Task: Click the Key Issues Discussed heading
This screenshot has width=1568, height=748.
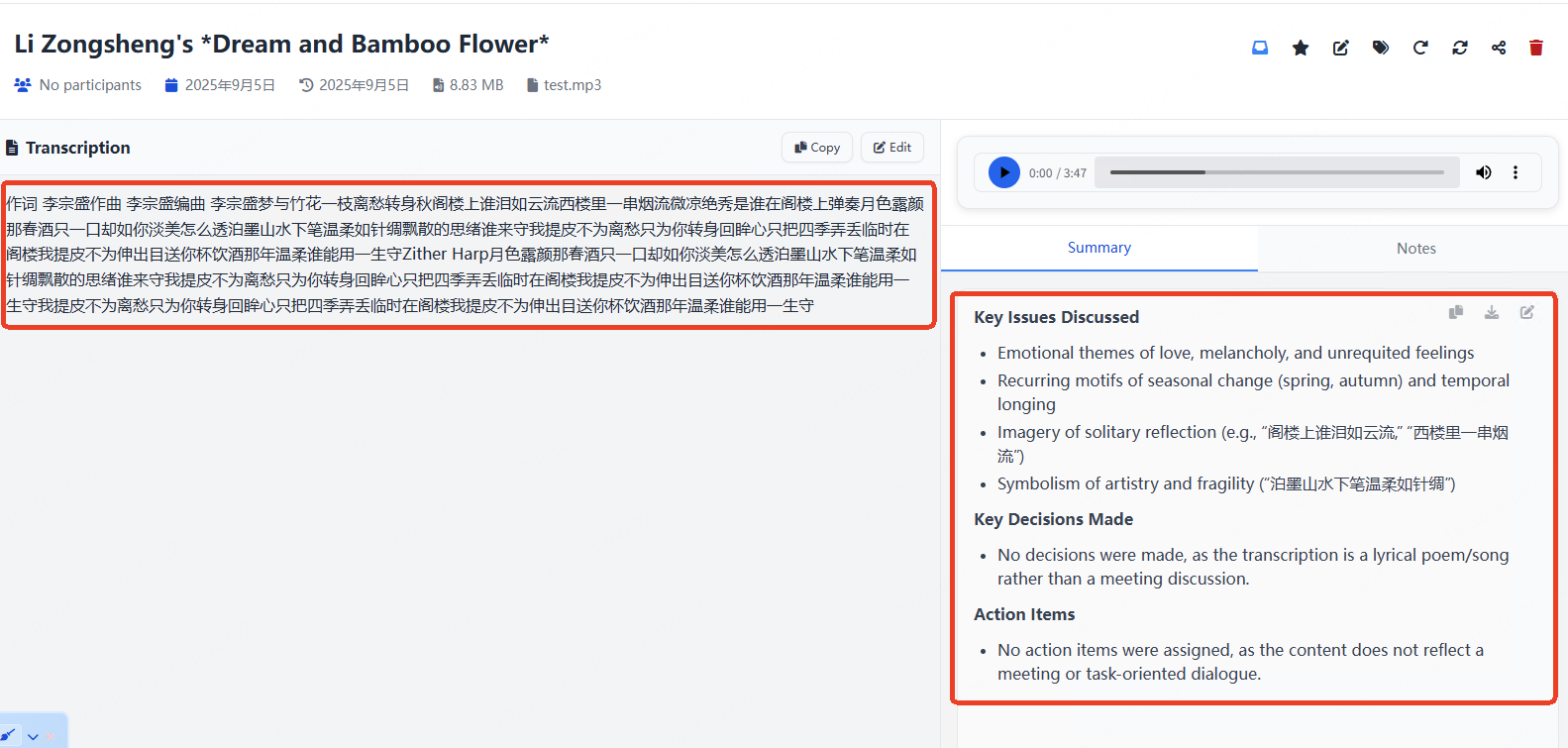Action: coord(1056,317)
